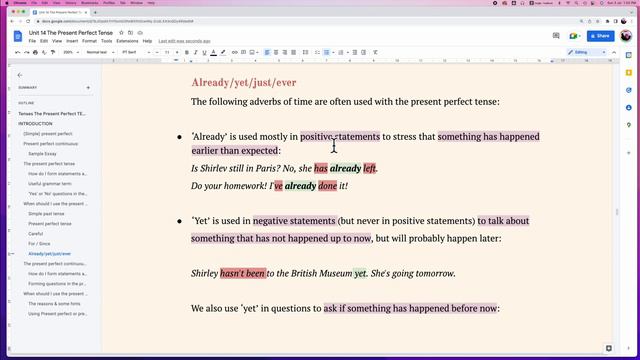Open line and paragraph spacing options
The width and height of the screenshot is (640, 360).
[x=305, y=53]
